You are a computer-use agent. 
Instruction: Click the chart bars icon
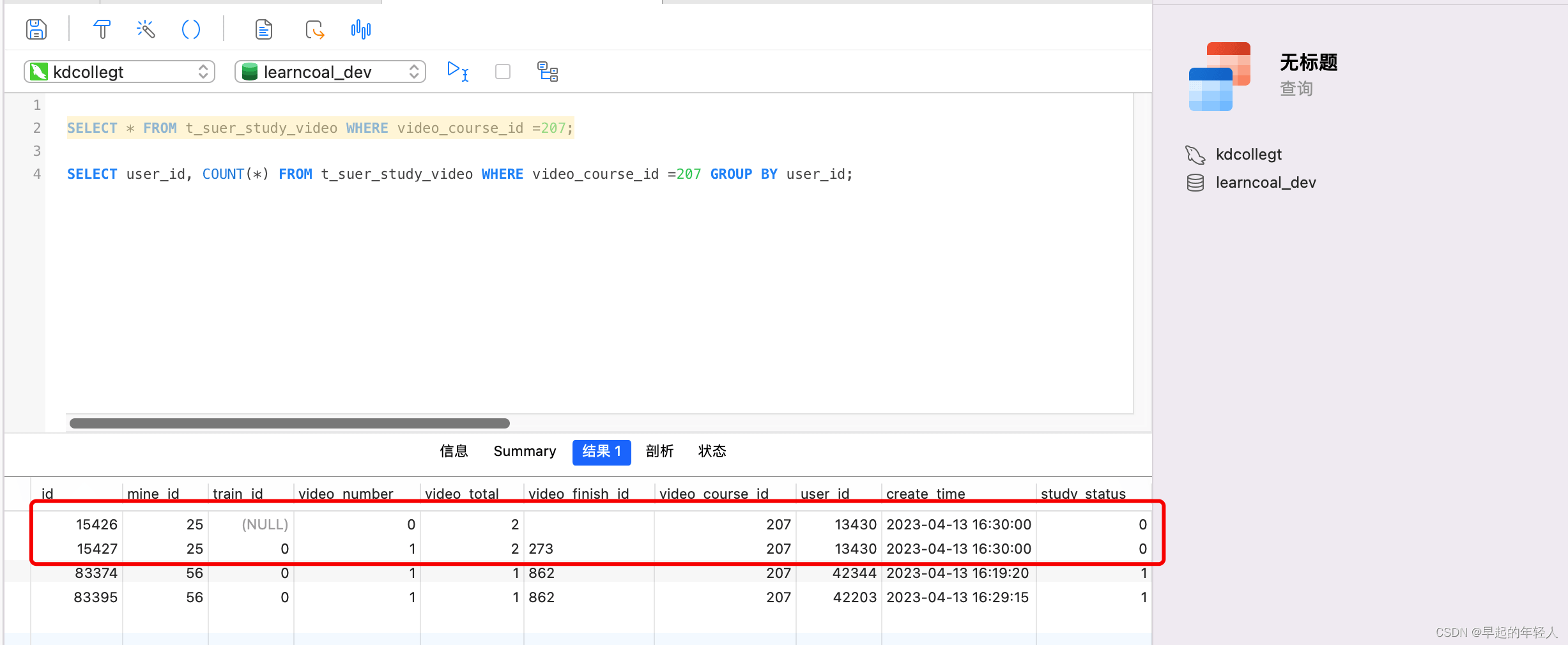coord(361,29)
